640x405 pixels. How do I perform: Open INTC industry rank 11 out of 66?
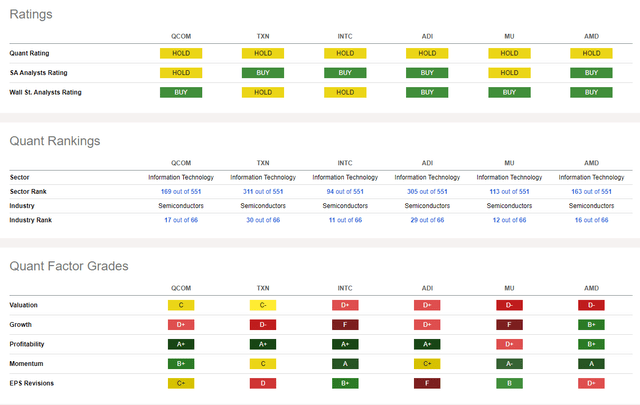(345, 220)
